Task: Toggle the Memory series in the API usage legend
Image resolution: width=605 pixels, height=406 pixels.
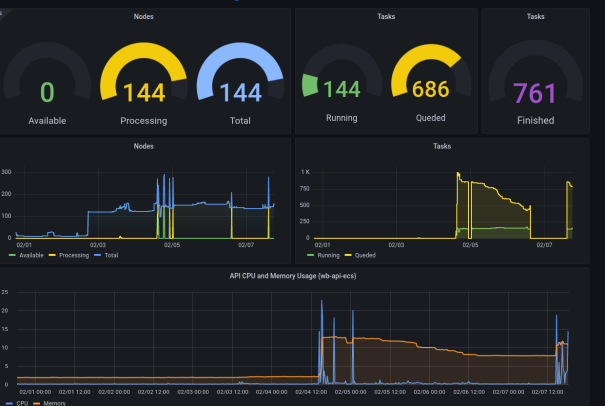Action: [54, 403]
